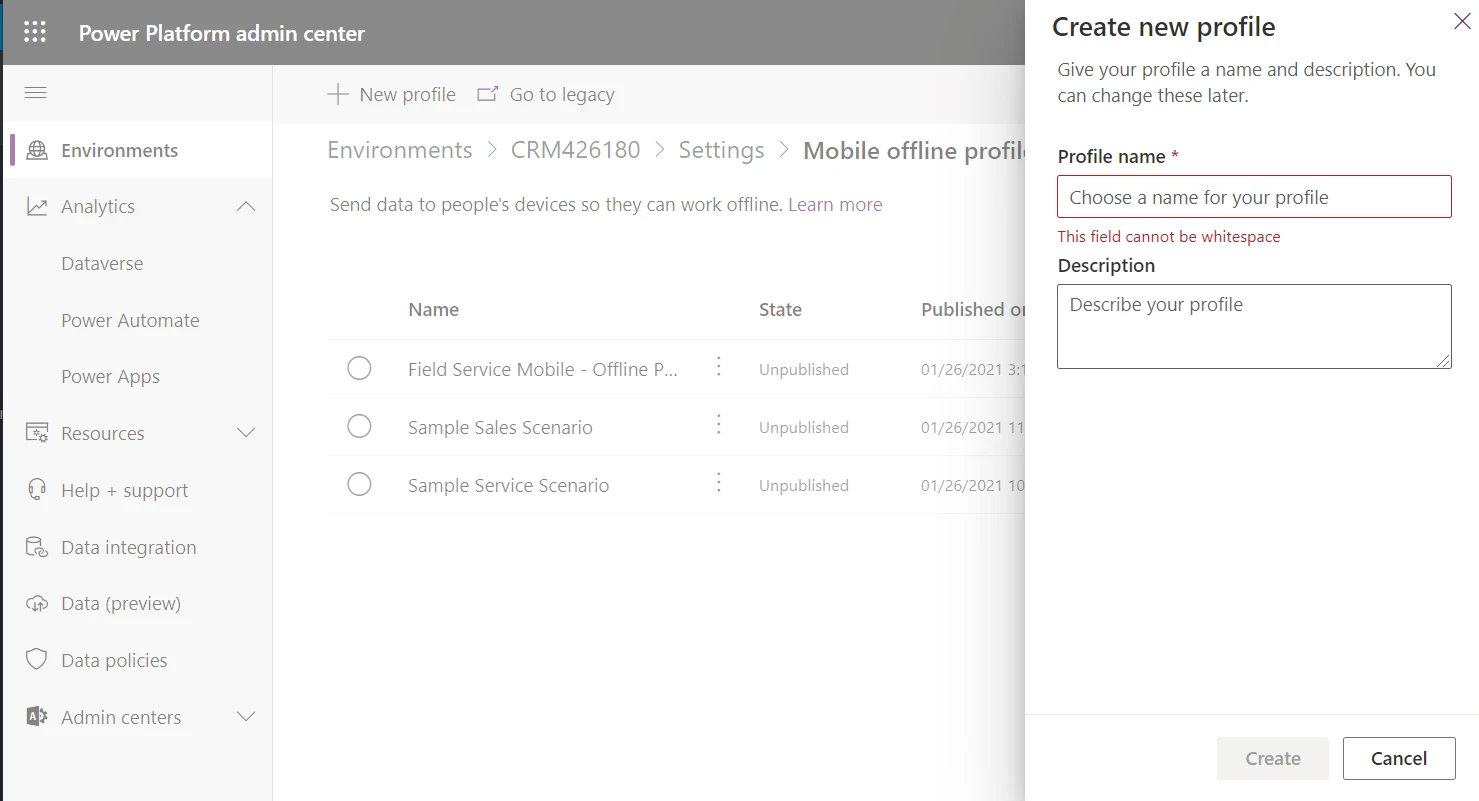Click the Data integration icon
This screenshot has width=1479, height=801.
[37, 548]
